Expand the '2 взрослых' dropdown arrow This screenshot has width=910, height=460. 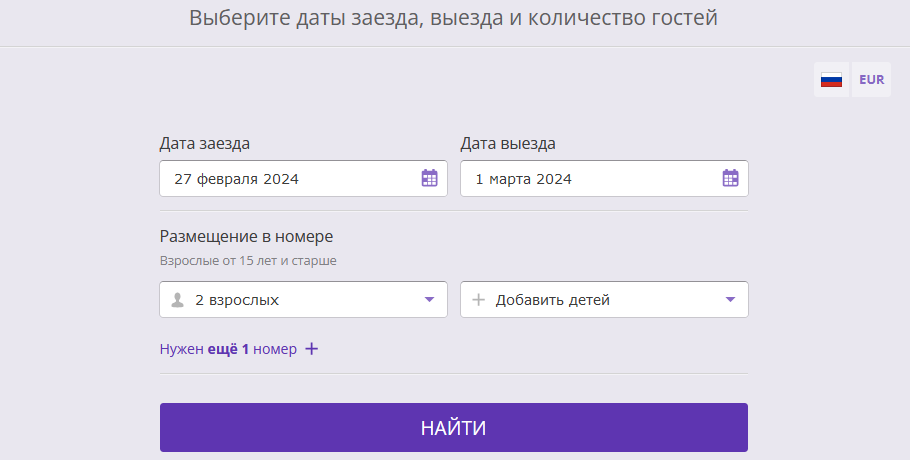coord(429,300)
